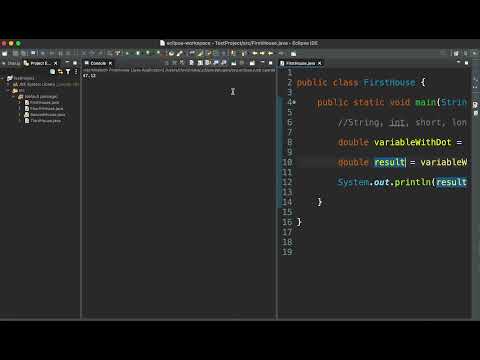Close the Console view tab
The height and width of the screenshot is (360, 480).
(x=110, y=63)
